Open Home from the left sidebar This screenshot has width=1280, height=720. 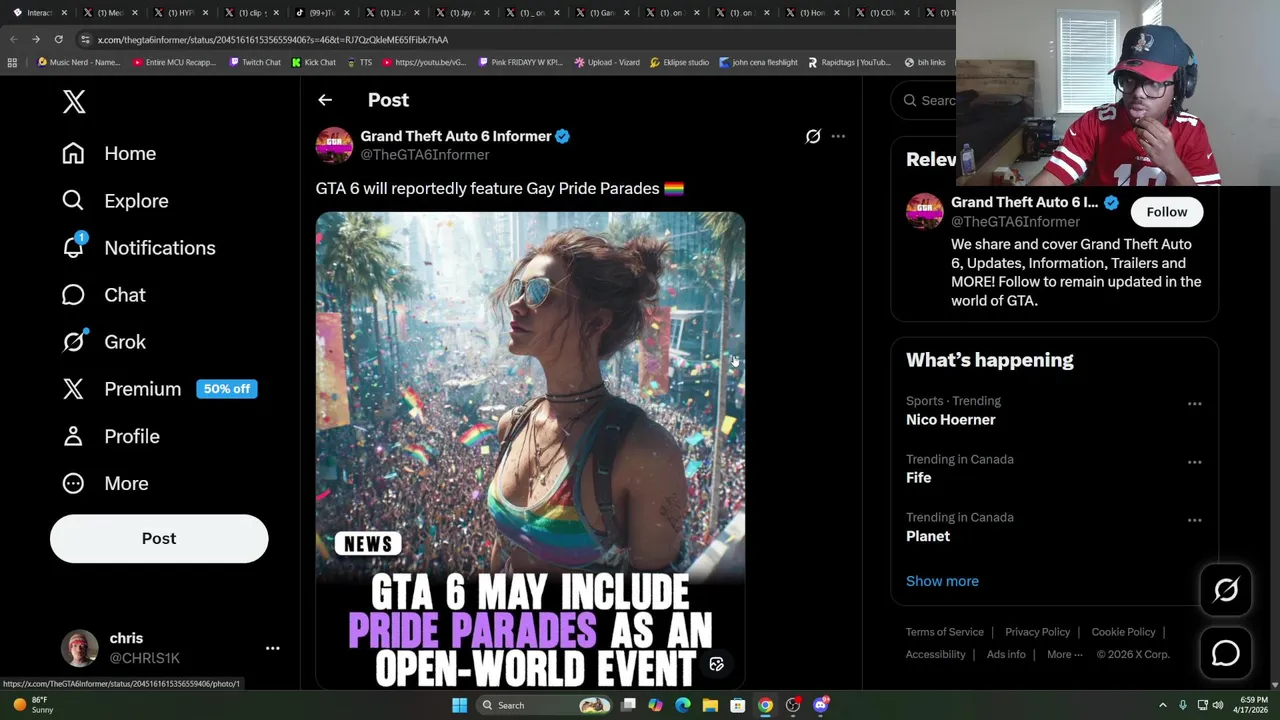(x=109, y=153)
